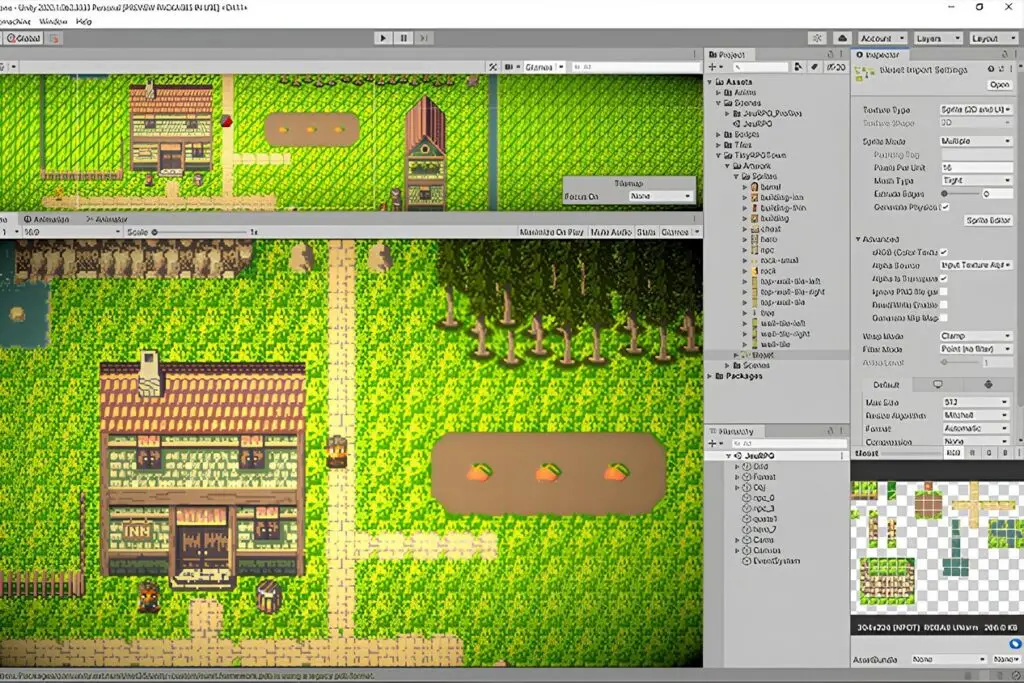Enable the Generate Mip Maps checkbox
The image size is (1024, 683).
(944, 317)
